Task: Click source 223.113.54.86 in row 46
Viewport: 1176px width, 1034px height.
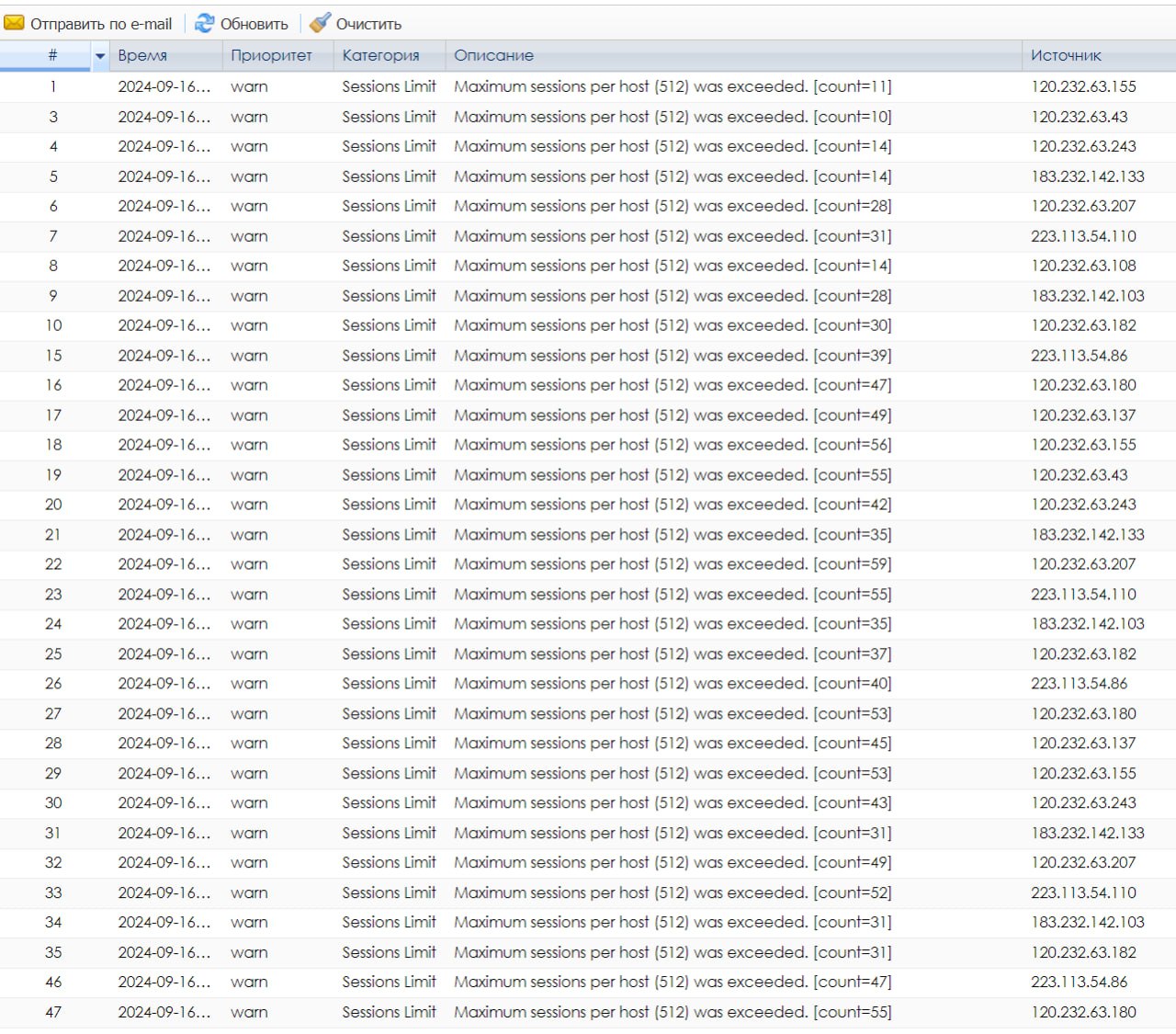Action: click(1079, 983)
